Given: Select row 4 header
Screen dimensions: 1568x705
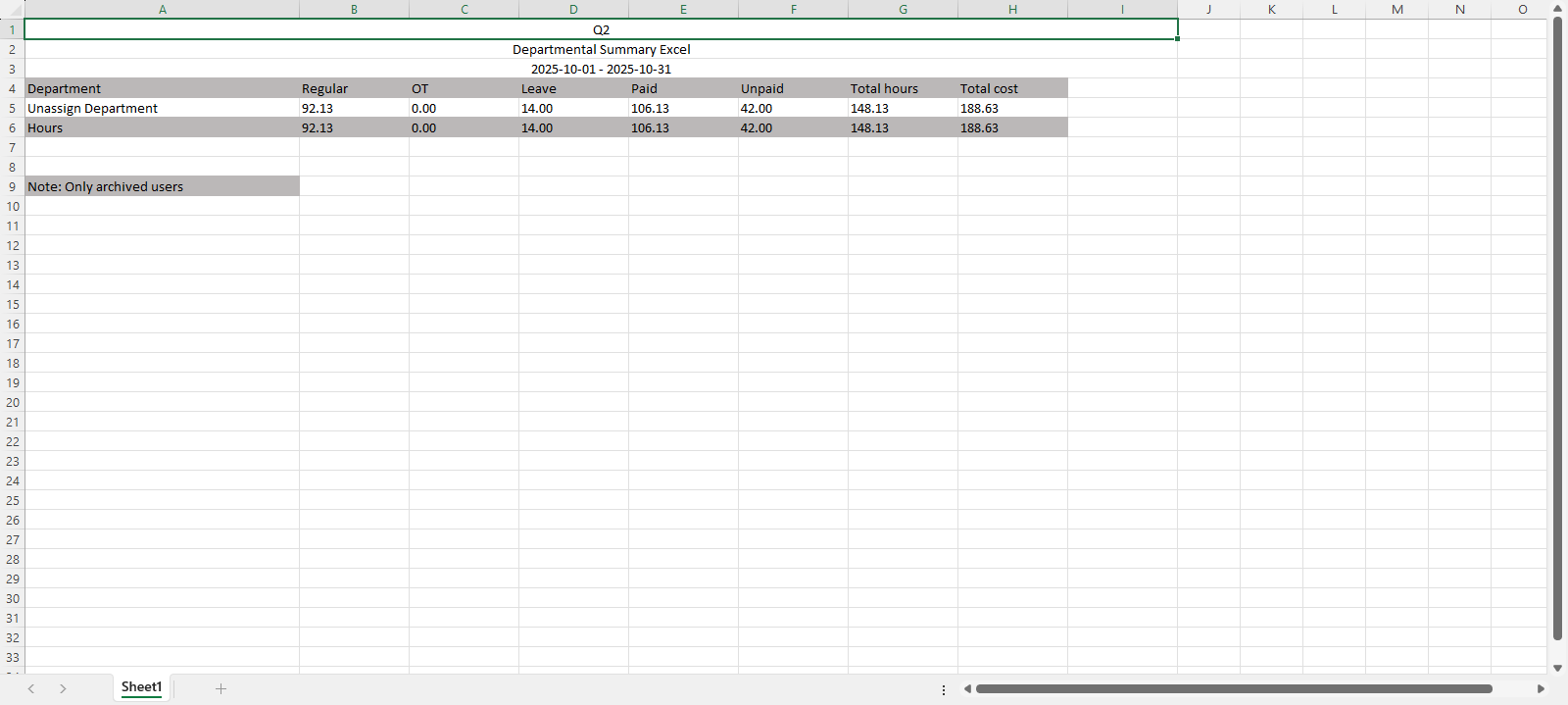Looking at the screenshot, I should (x=12, y=88).
